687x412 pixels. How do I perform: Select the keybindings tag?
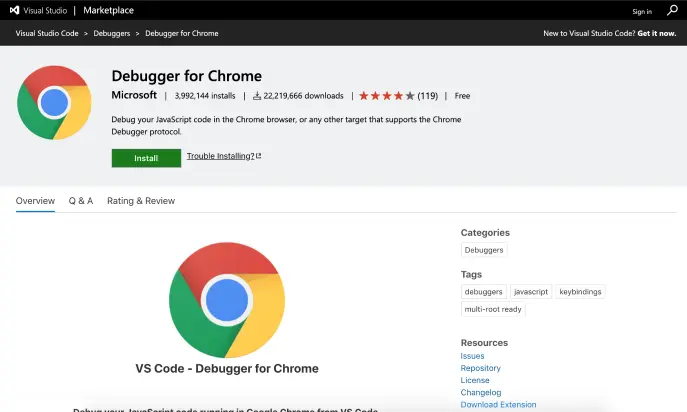tap(581, 291)
